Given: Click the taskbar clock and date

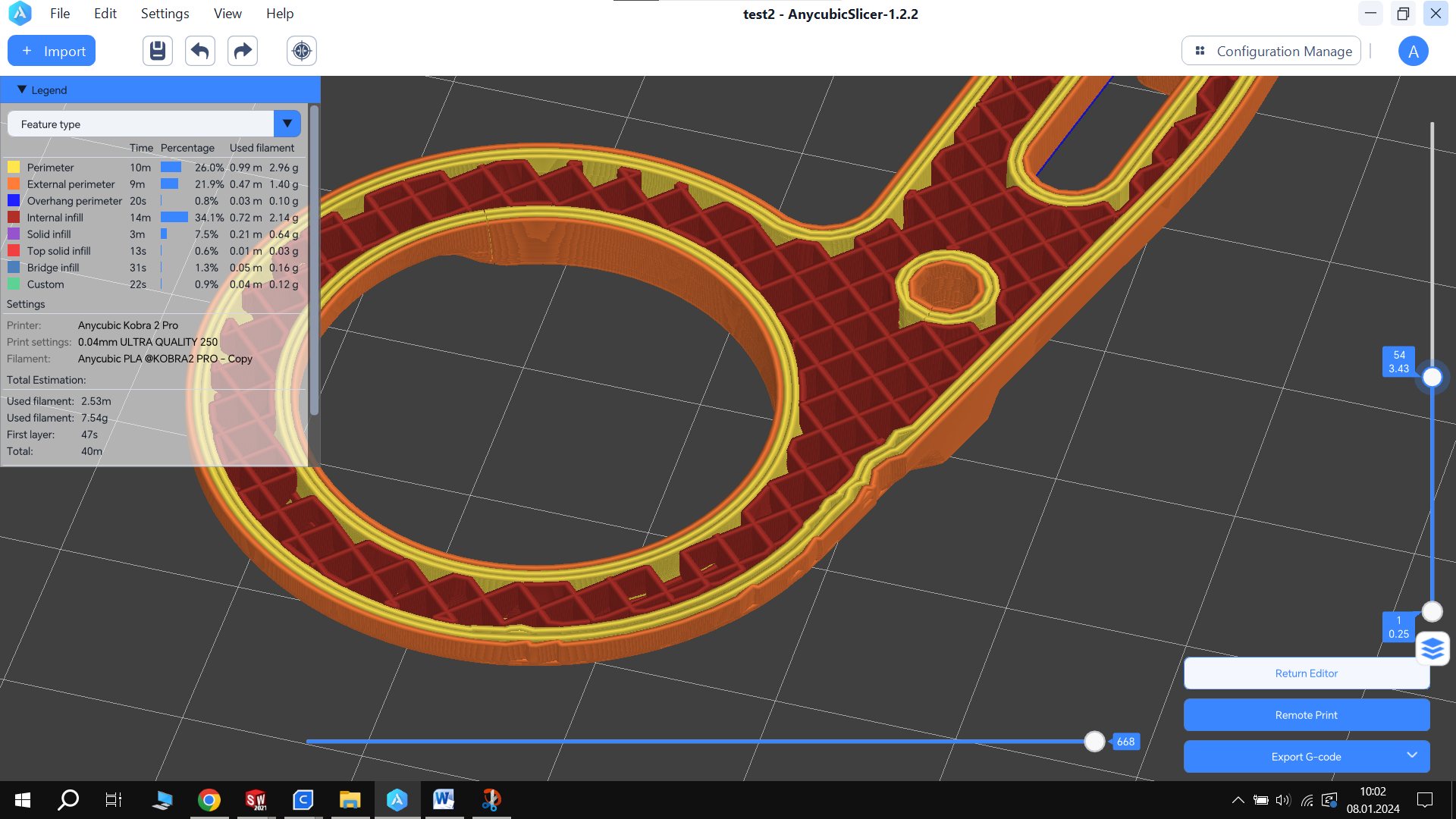Looking at the screenshot, I should click(1373, 800).
